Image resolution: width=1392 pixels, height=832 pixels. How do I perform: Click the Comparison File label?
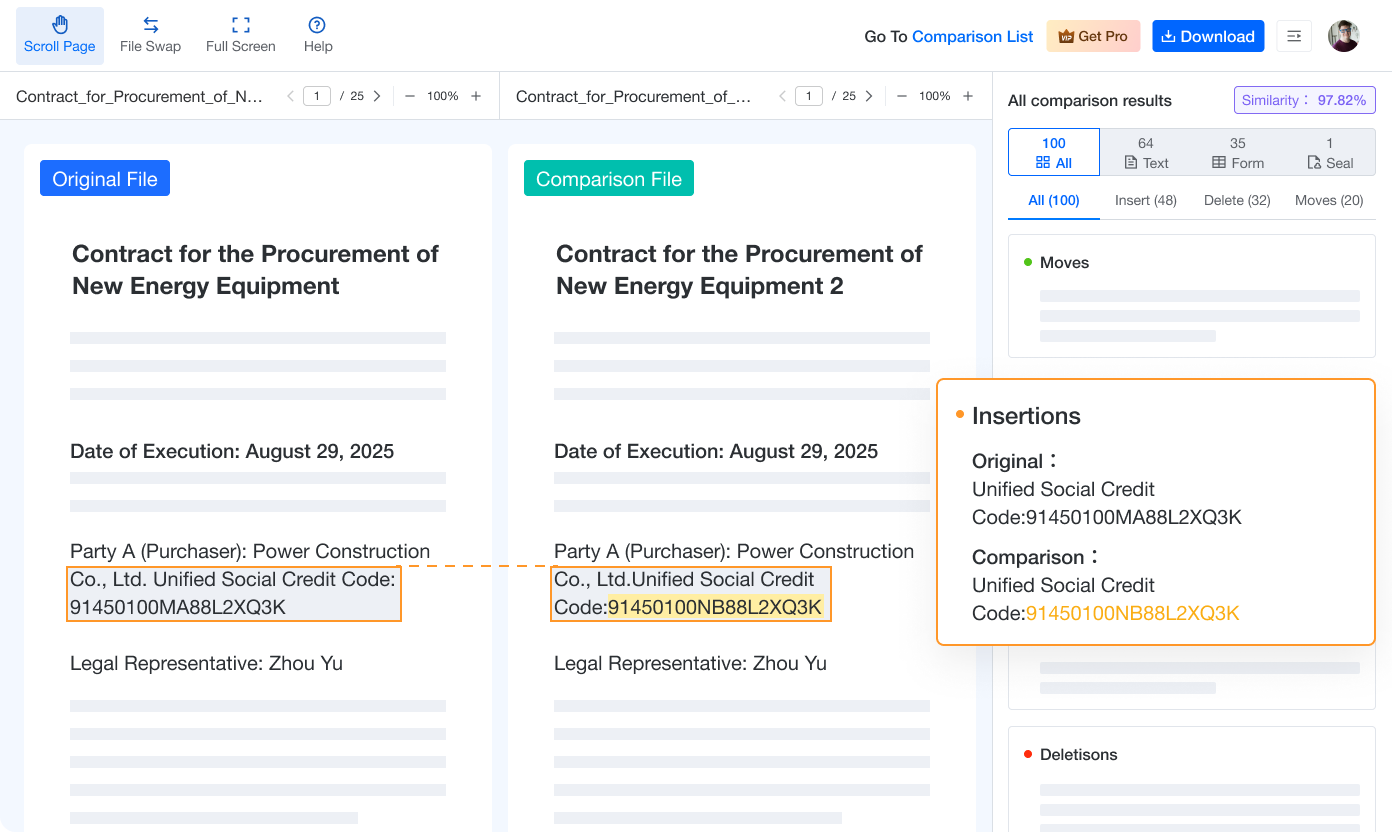609,179
